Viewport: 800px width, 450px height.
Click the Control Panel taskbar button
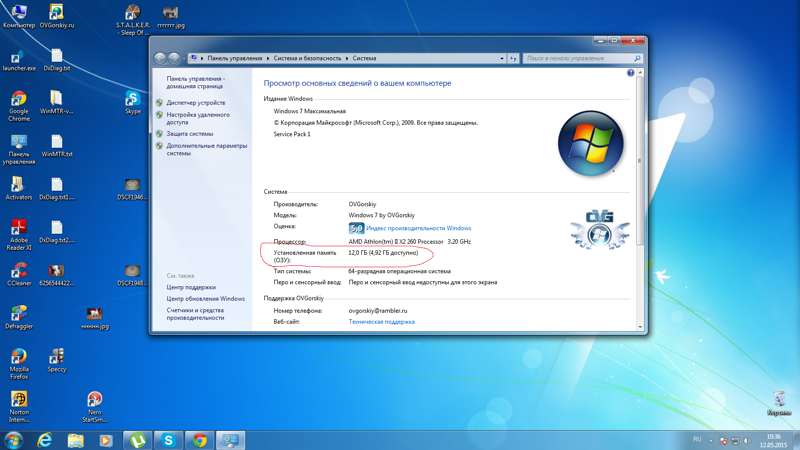(230, 440)
